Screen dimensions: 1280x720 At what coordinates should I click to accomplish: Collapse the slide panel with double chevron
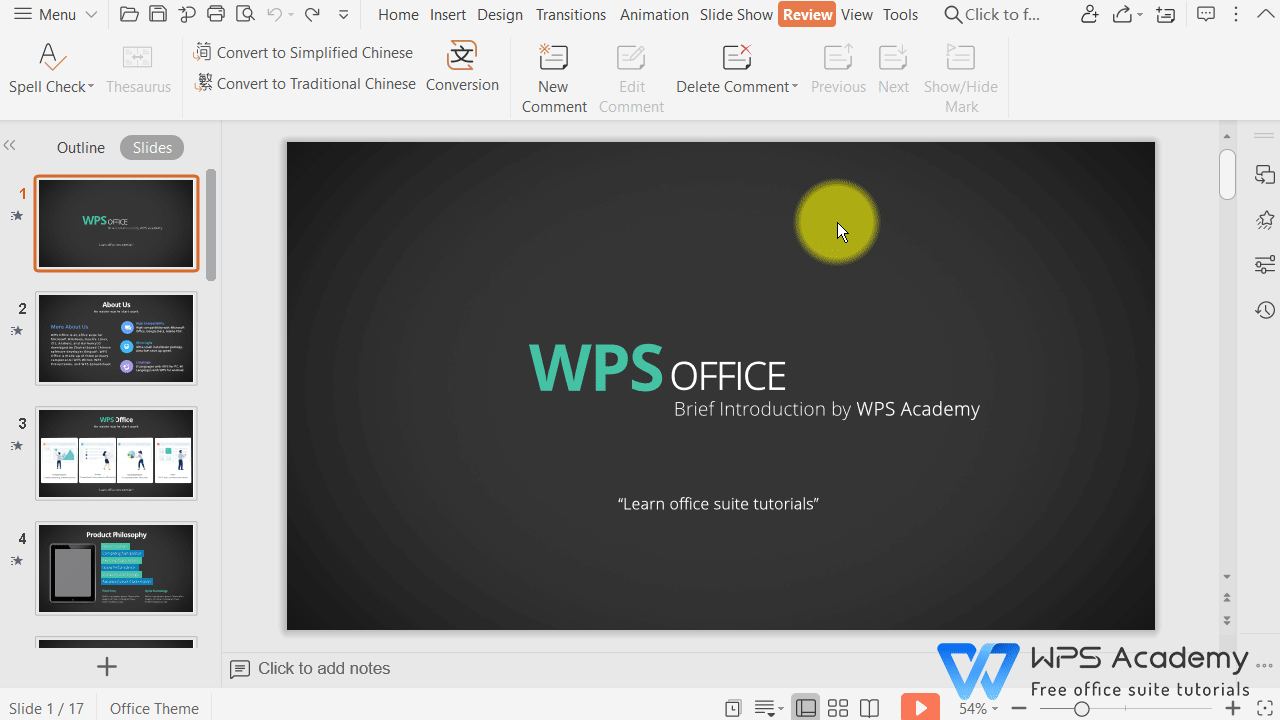10,145
